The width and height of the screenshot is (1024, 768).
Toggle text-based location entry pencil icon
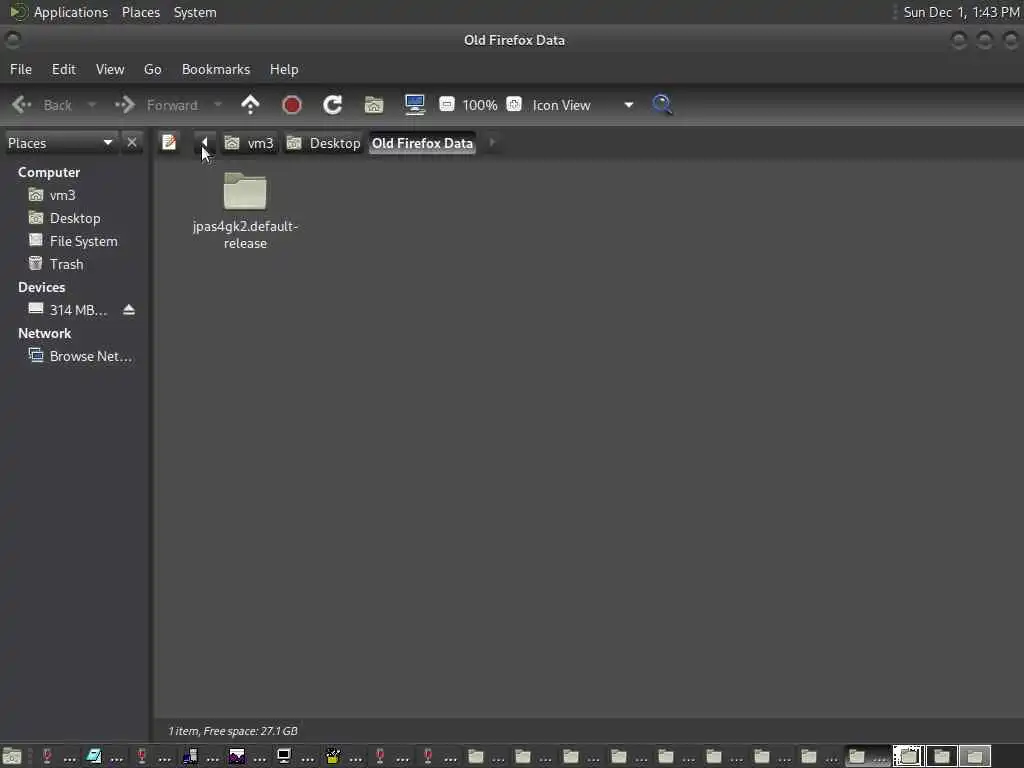pos(169,142)
